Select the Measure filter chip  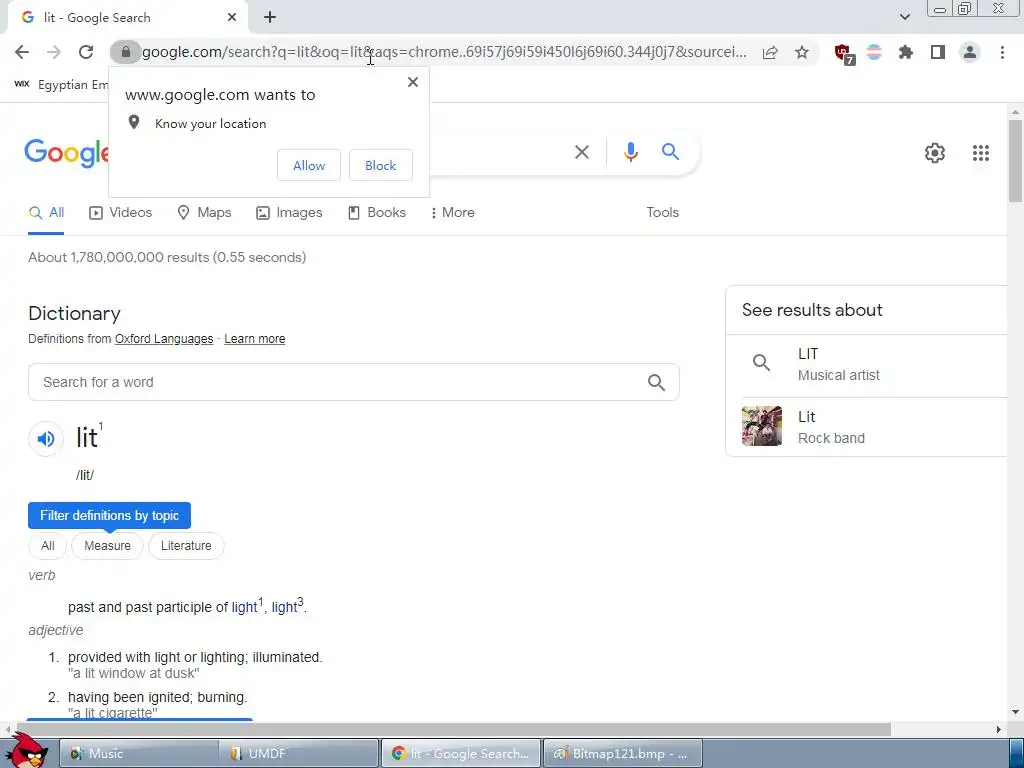tap(107, 546)
